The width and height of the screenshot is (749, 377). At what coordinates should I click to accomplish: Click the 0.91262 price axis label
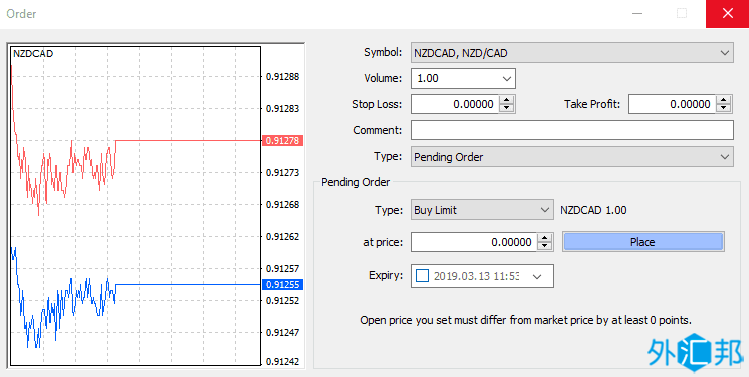click(282, 237)
